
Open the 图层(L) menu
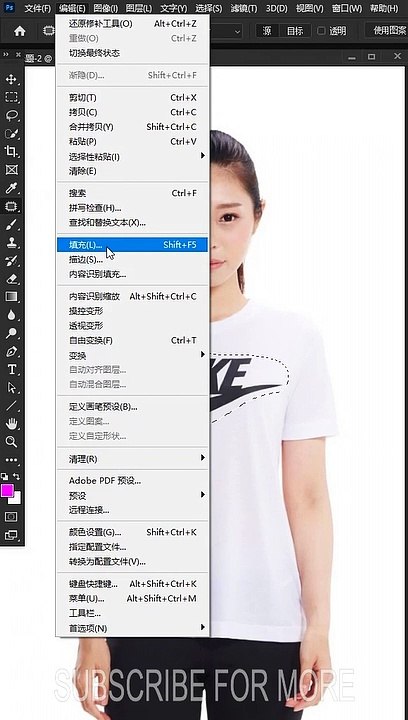point(139,8)
